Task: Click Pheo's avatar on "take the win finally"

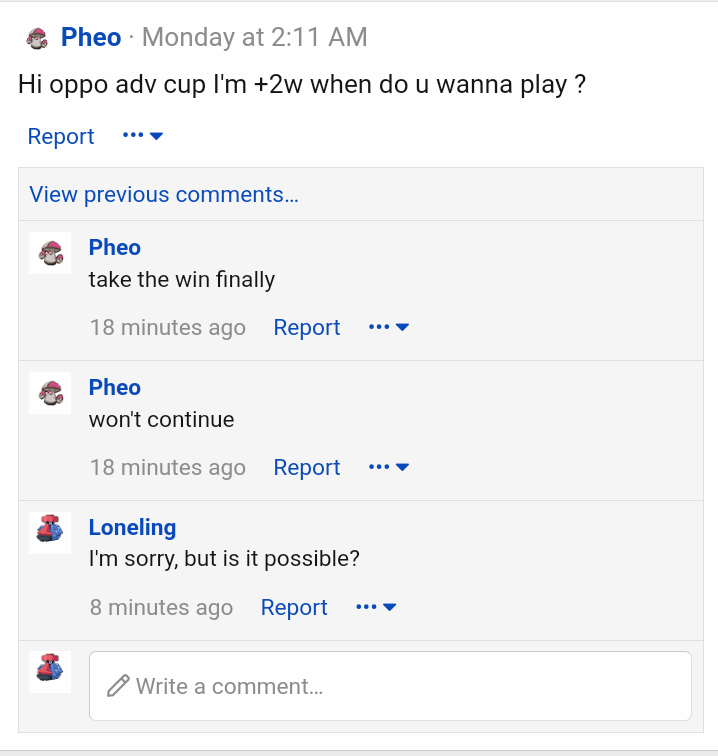Action: [x=50, y=253]
